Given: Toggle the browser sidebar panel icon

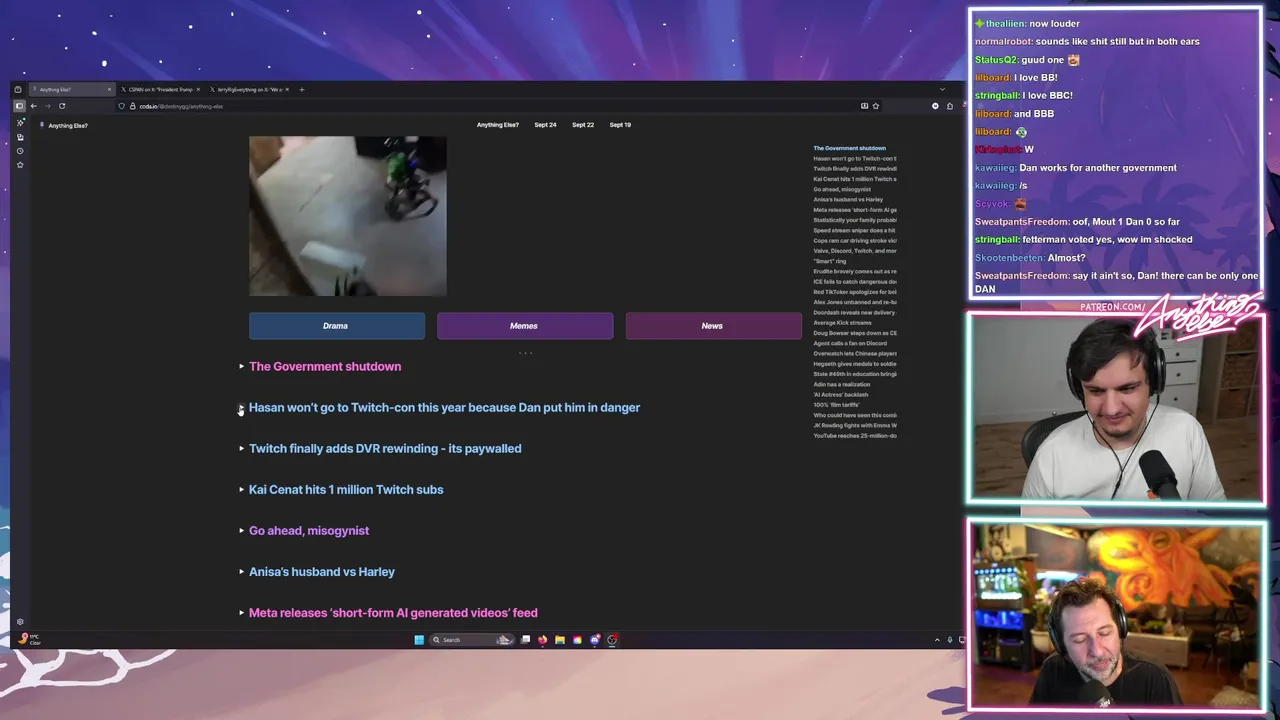Looking at the screenshot, I should pos(18,106).
